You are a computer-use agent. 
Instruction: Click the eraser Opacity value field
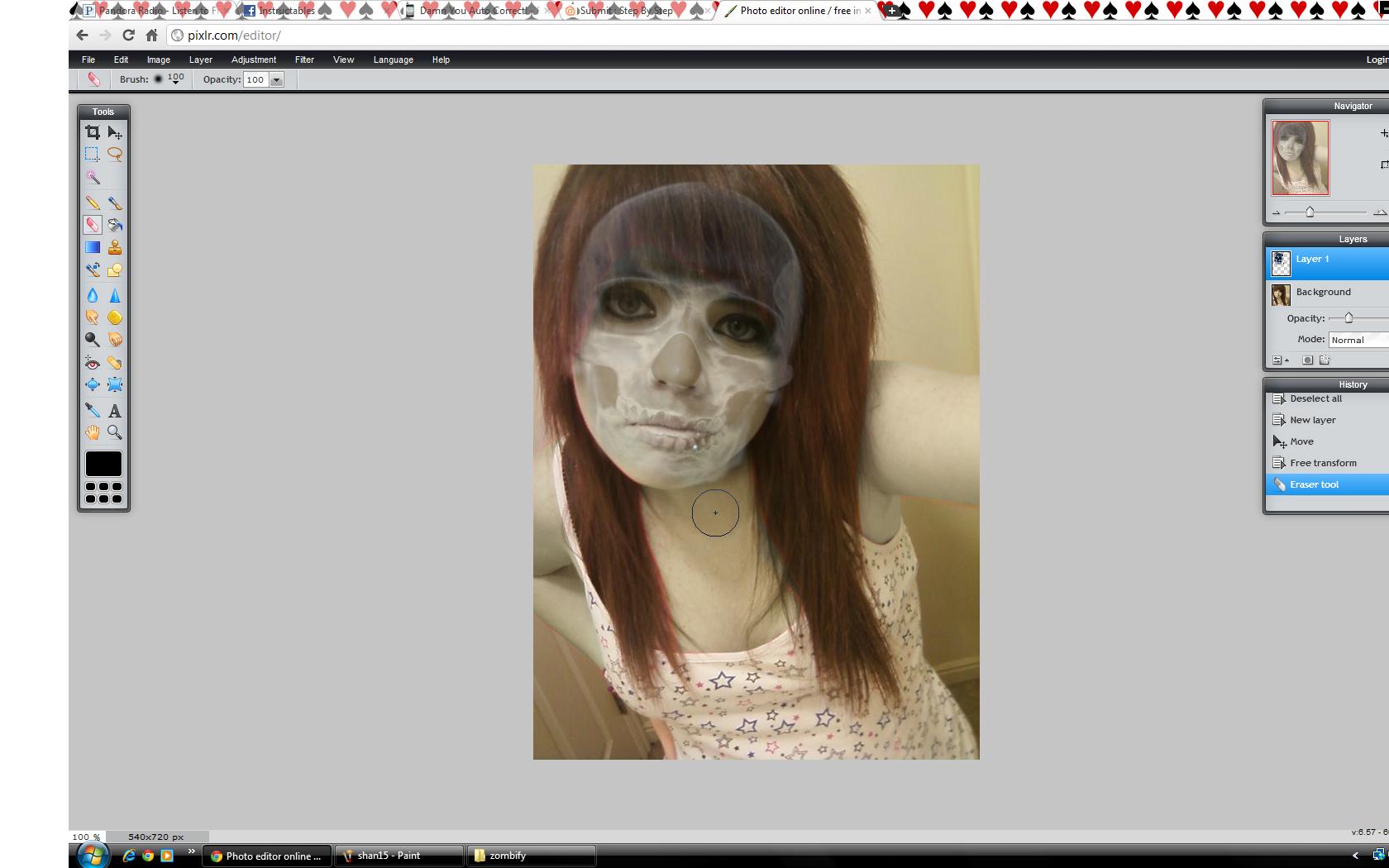[x=256, y=80]
